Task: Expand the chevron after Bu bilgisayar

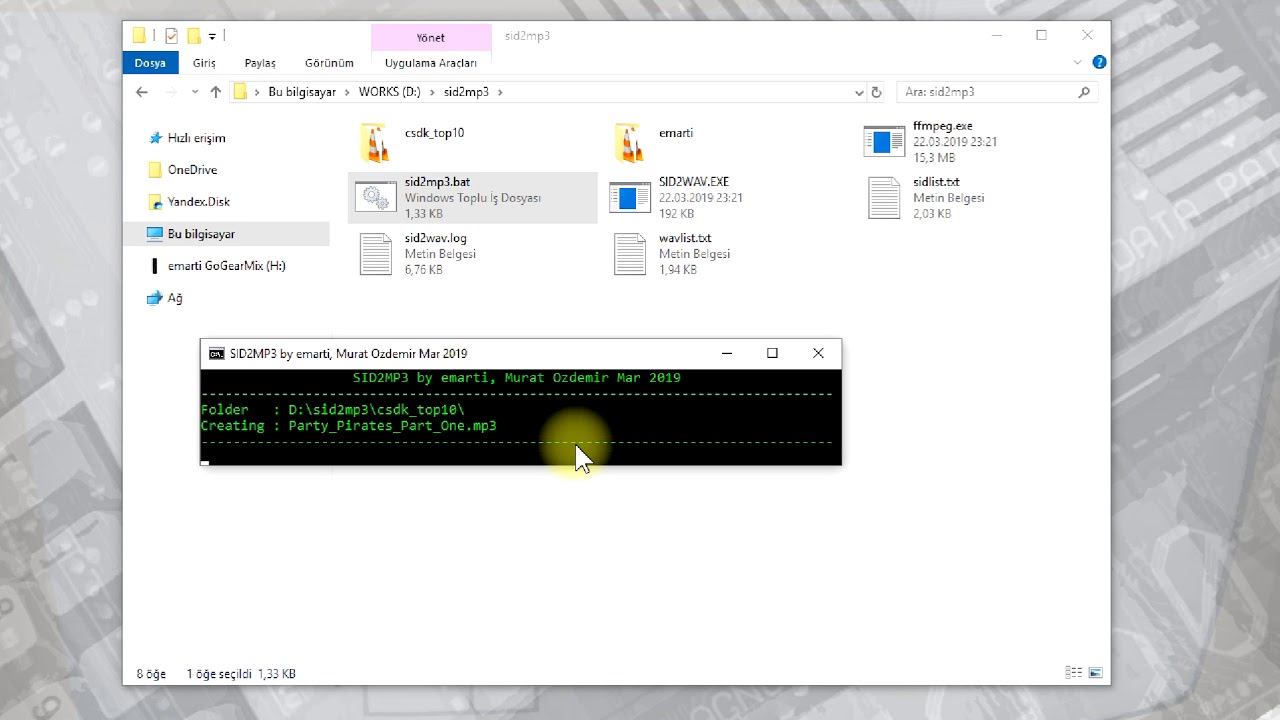Action: (x=347, y=92)
